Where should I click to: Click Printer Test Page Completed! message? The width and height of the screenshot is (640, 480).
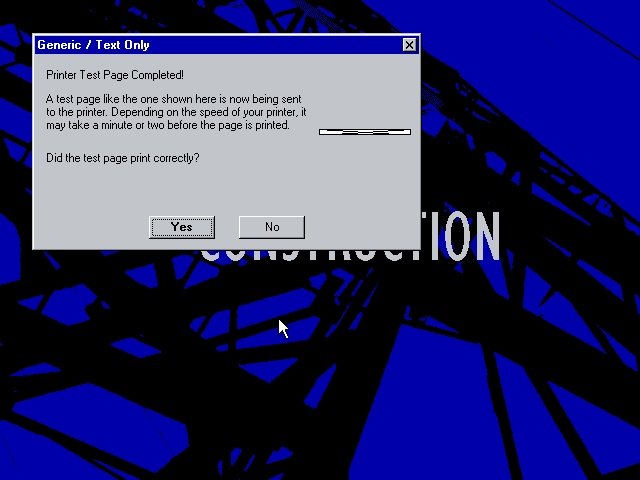tap(115, 75)
